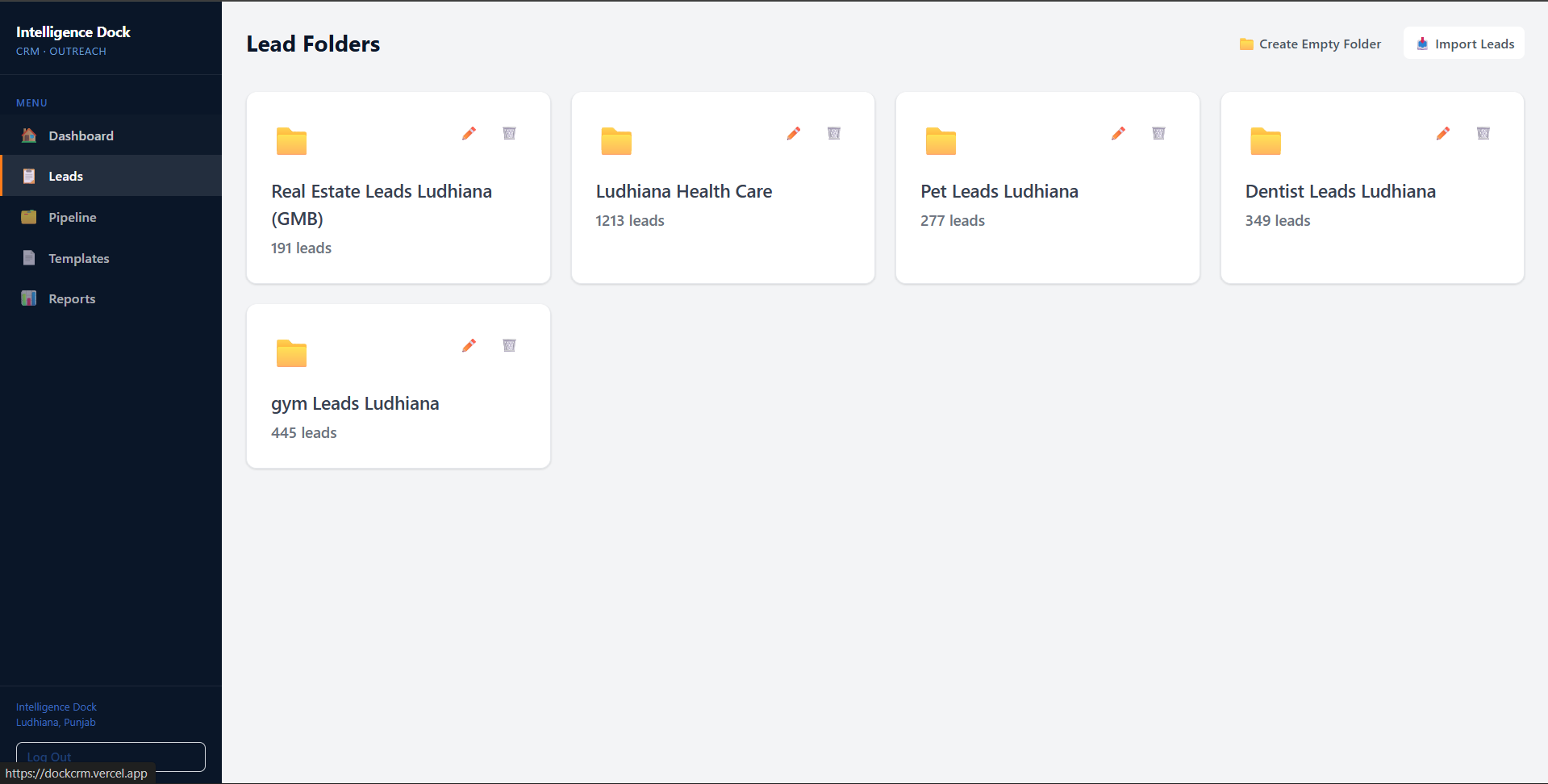
Task: Click Ludhiana, Punjab location text
Action: 56,722
